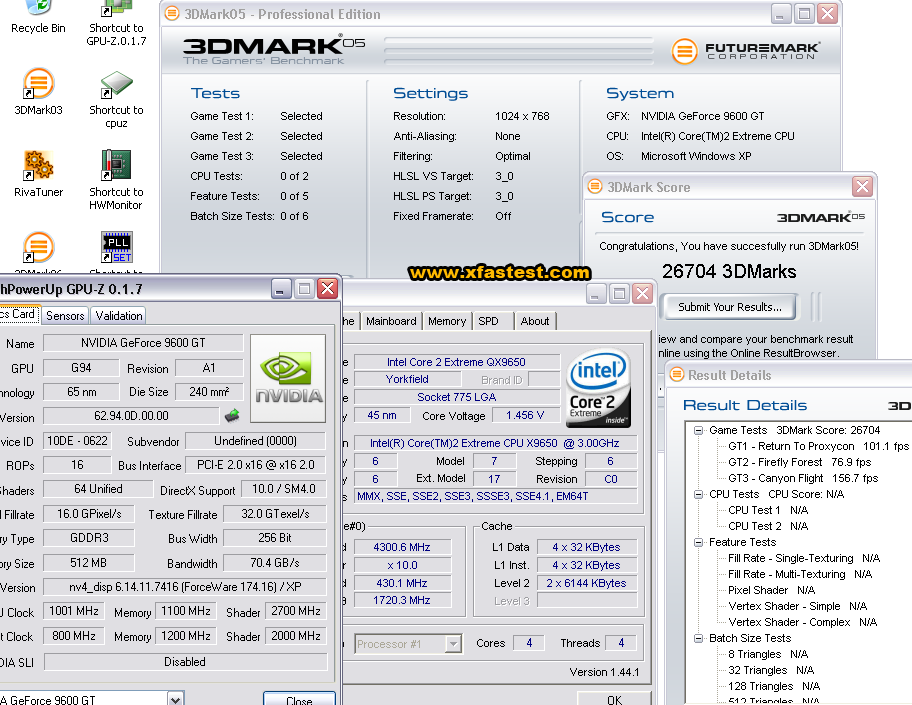Click the Futuremark logo in the 3DMark05 header
912x705 pixels.
pos(746,51)
